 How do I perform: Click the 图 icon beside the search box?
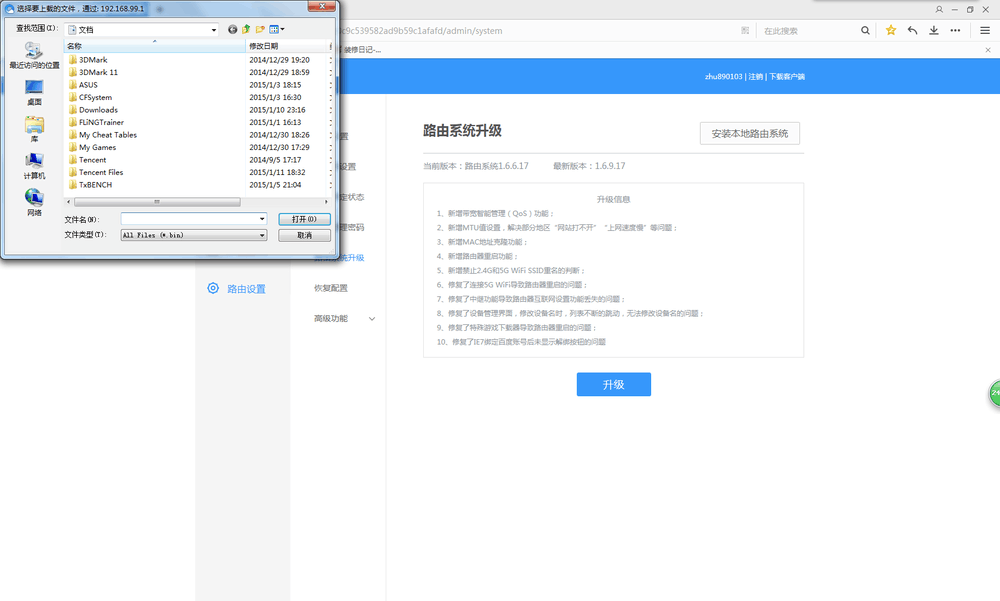(x=745, y=31)
